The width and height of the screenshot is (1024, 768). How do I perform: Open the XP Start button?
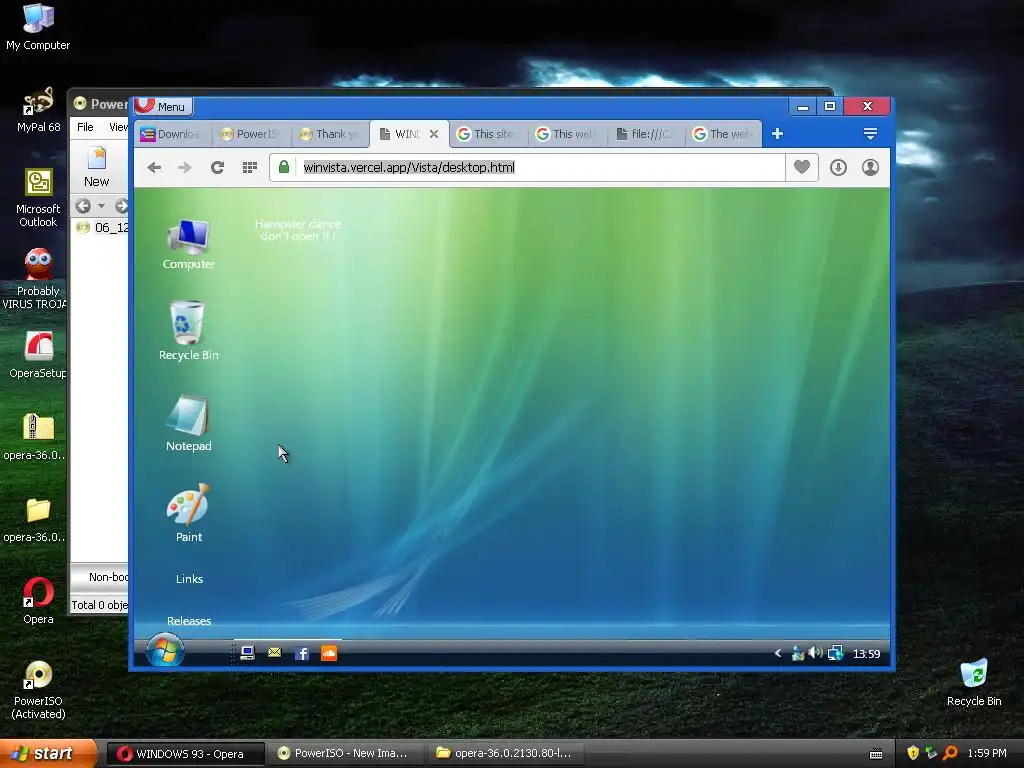tap(48, 754)
